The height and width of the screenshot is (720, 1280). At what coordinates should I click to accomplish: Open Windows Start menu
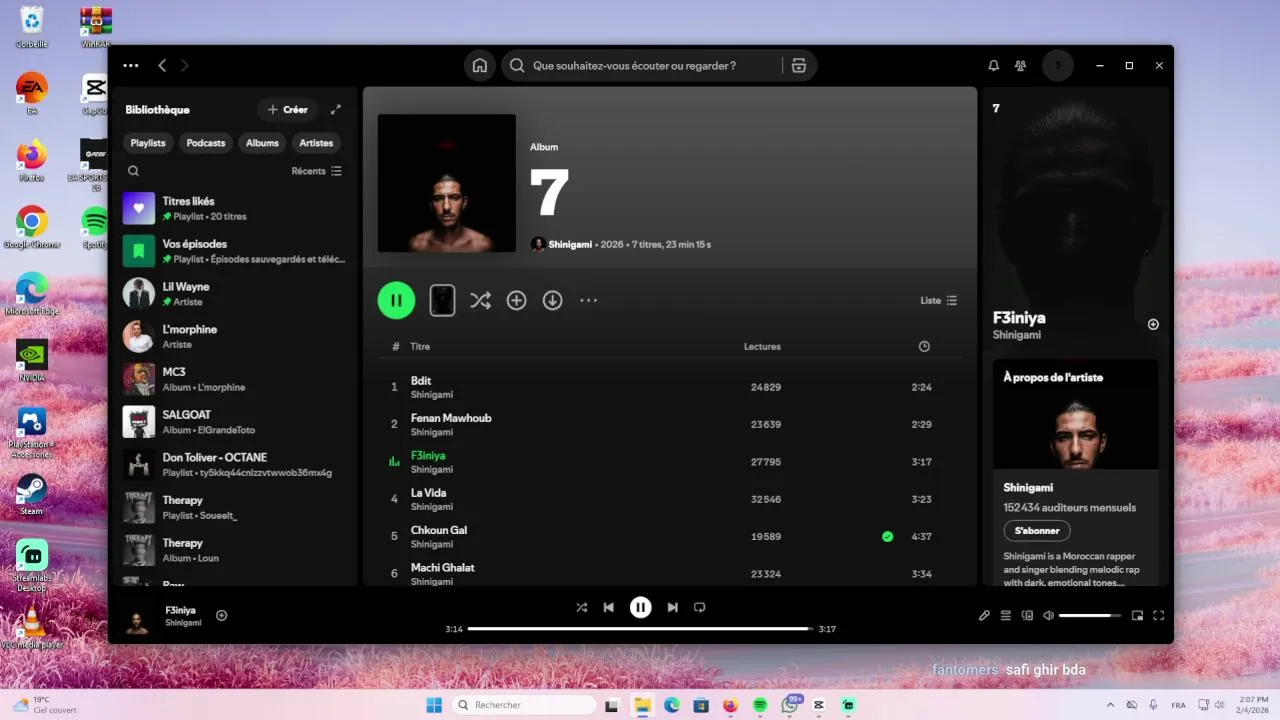pos(434,705)
